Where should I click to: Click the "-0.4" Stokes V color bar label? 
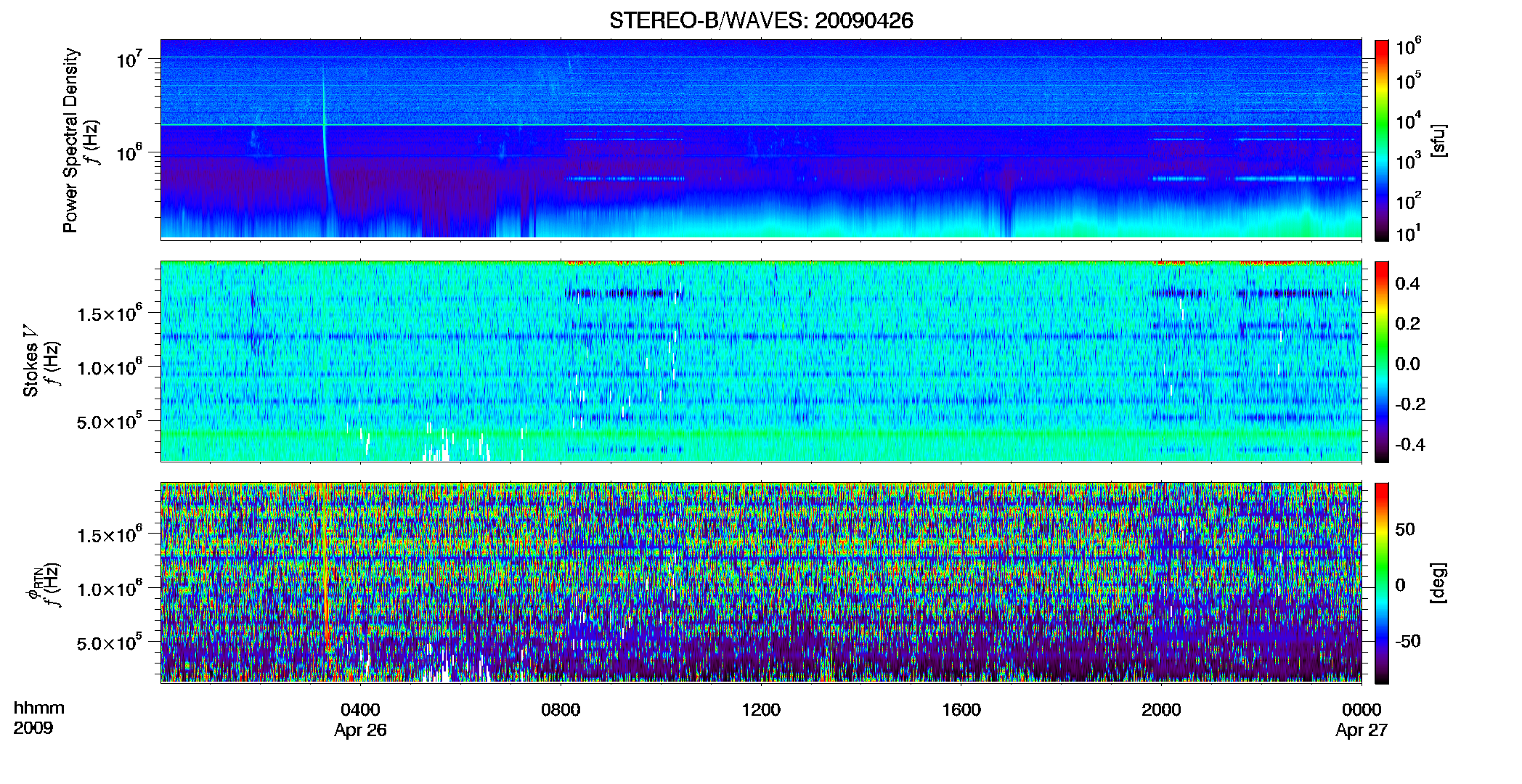click(1410, 444)
